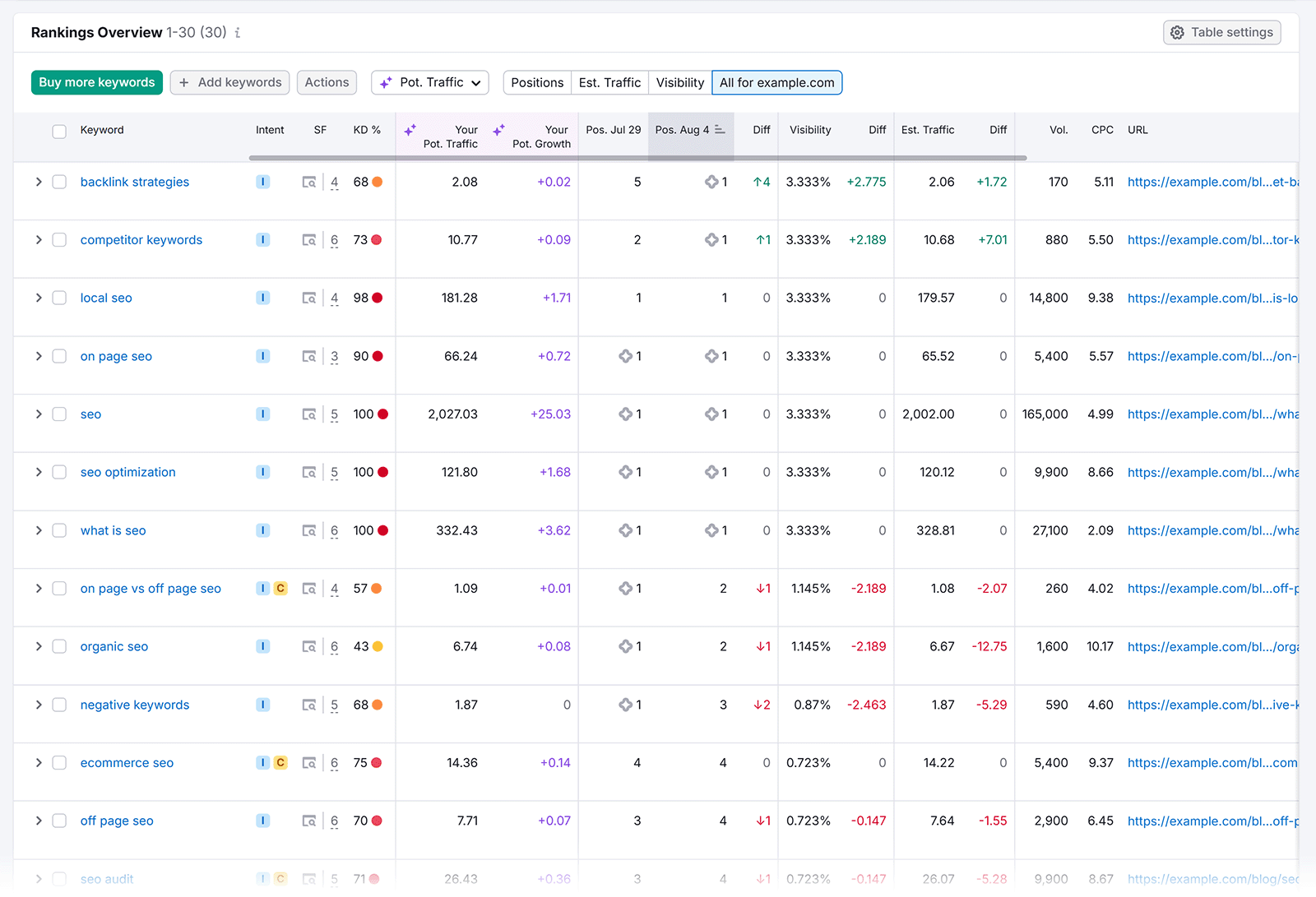The image size is (1316, 897).
Task: Switch to the Positions tab
Action: (x=536, y=82)
